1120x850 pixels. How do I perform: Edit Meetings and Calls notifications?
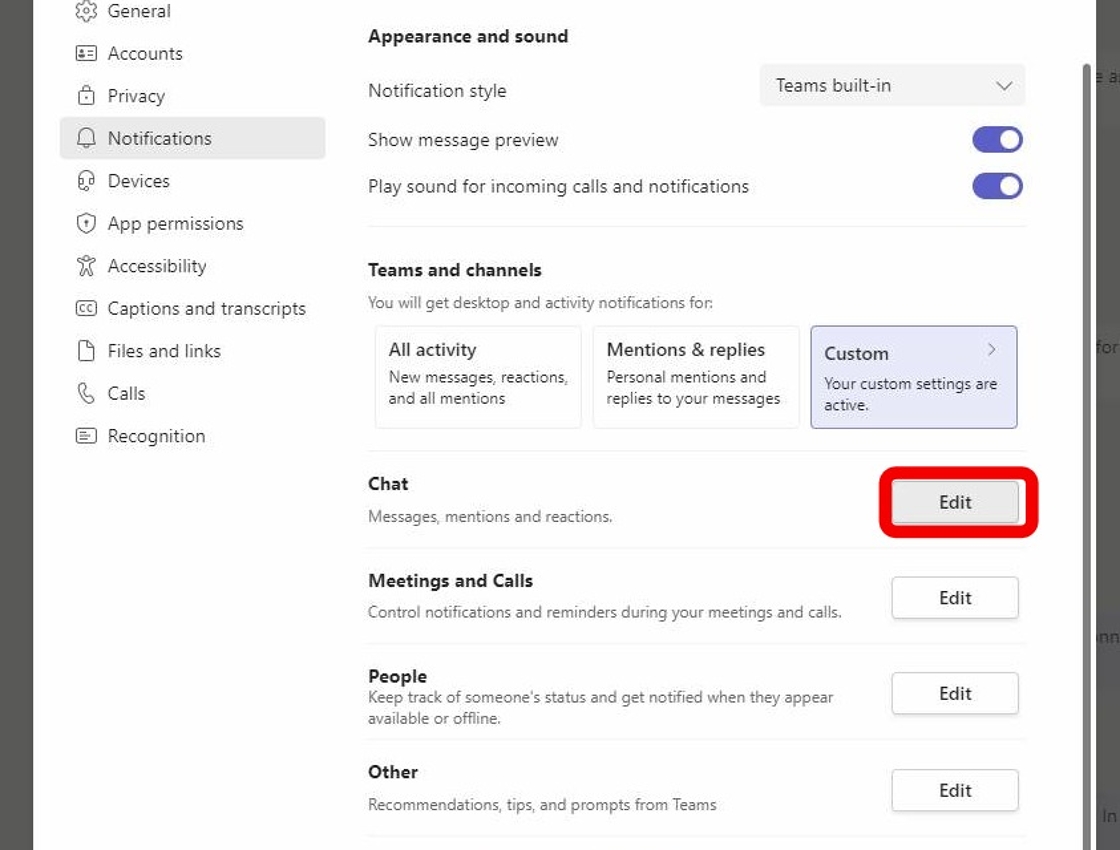coord(955,598)
